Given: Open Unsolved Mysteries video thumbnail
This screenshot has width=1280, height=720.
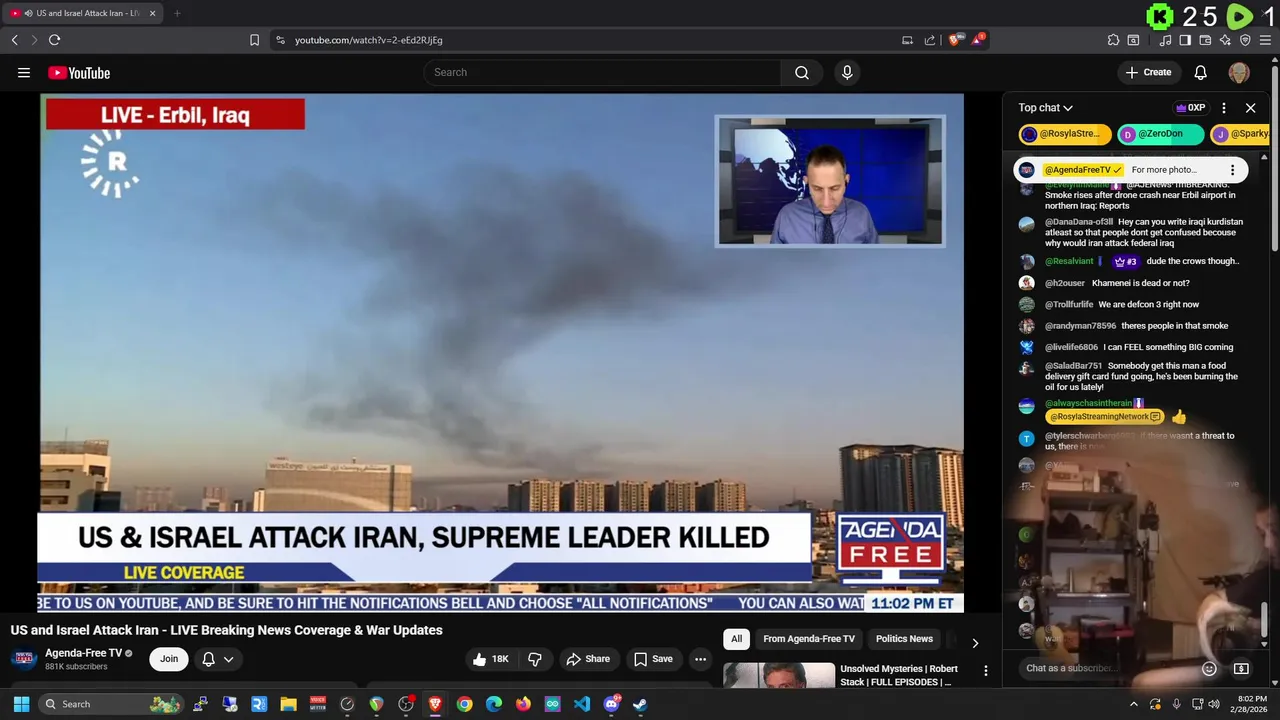Looking at the screenshot, I should (779, 675).
